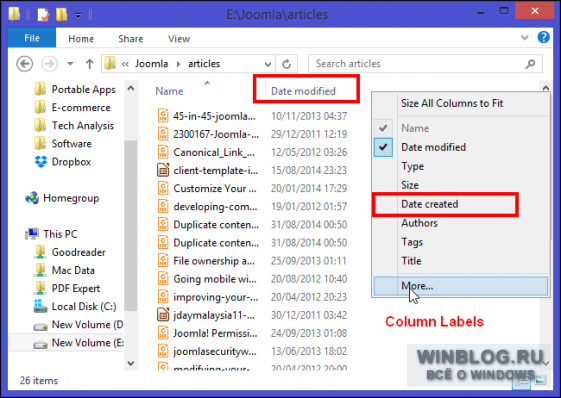Click date cell 25/09/2013 01:11
Screen dimensions: 561x398
(309, 261)
